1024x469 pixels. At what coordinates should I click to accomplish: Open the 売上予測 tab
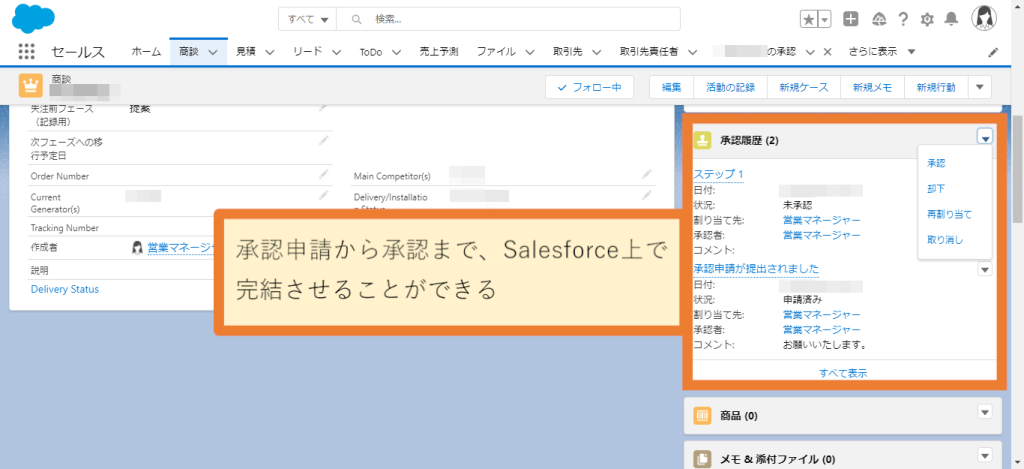[x=438, y=52]
